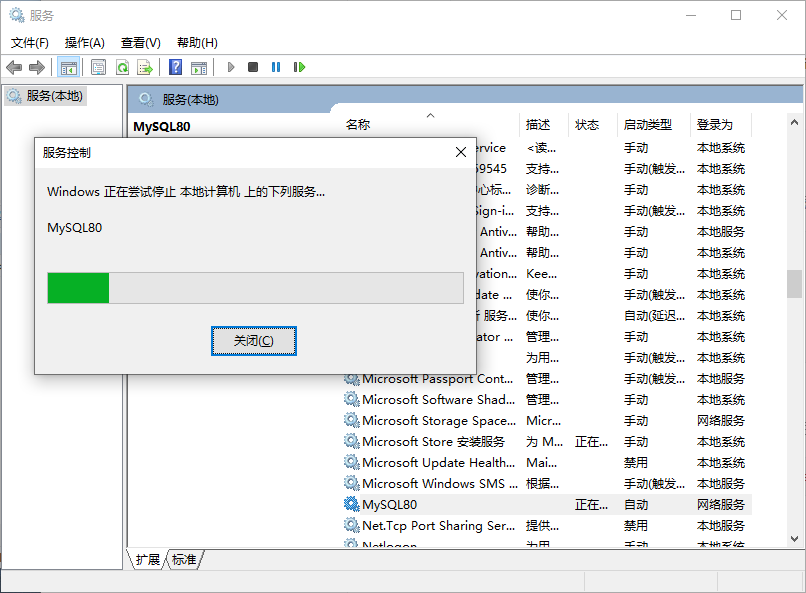This screenshot has width=806, height=593.
Task: Select Microsoft Storage Space... service
Action: coord(439,421)
